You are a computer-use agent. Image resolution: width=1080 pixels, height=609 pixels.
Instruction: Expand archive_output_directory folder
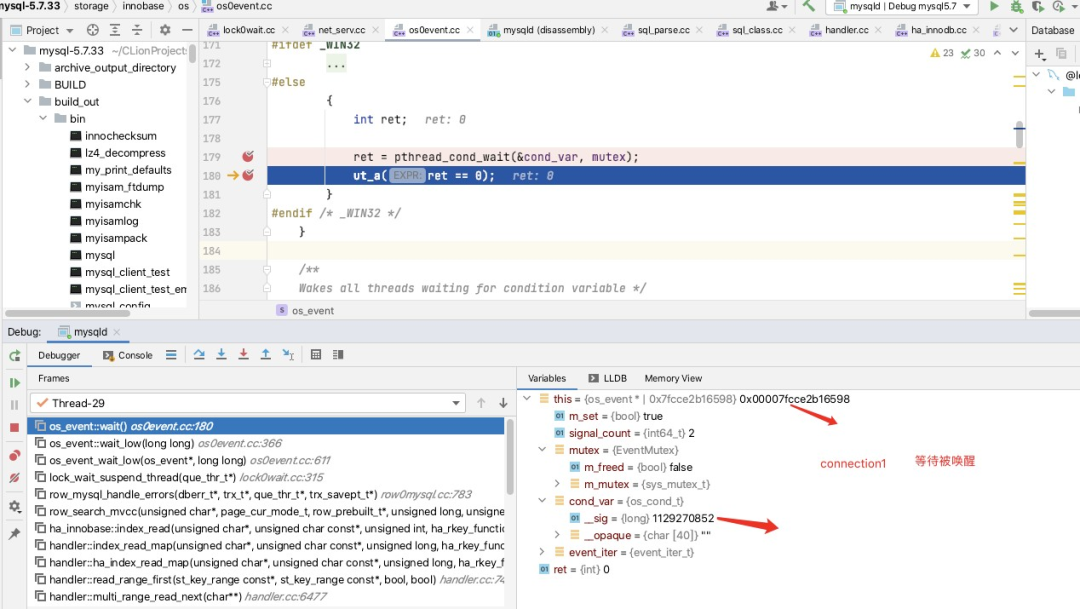[27, 68]
